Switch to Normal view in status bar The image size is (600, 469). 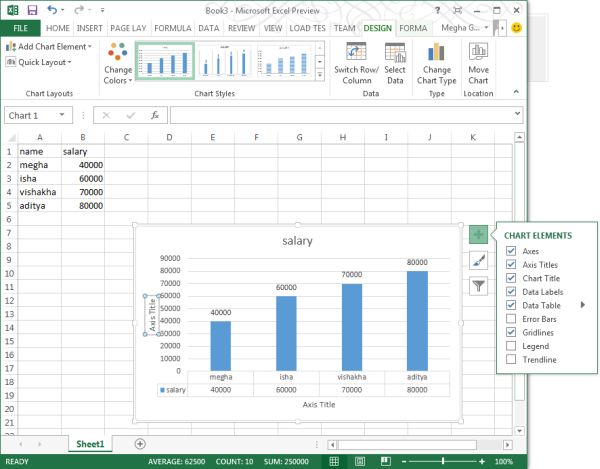tap(334, 461)
